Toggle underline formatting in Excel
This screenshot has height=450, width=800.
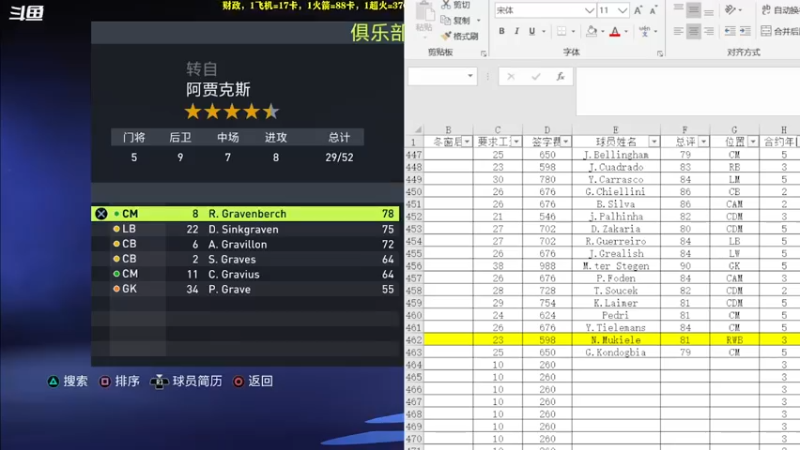pyautogui.click(x=532, y=31)
